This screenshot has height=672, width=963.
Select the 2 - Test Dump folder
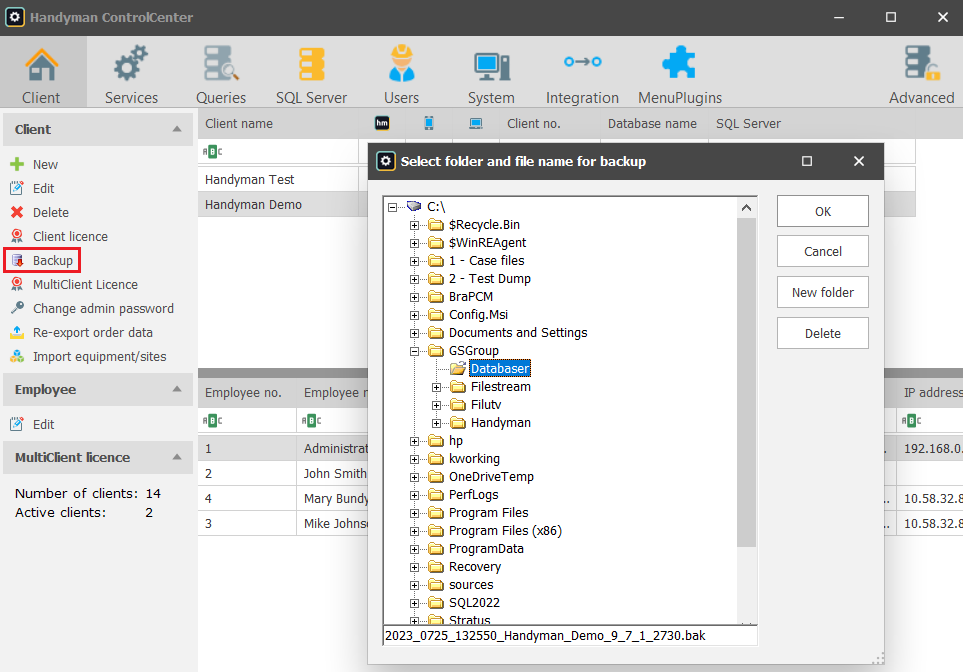[489, 279]
